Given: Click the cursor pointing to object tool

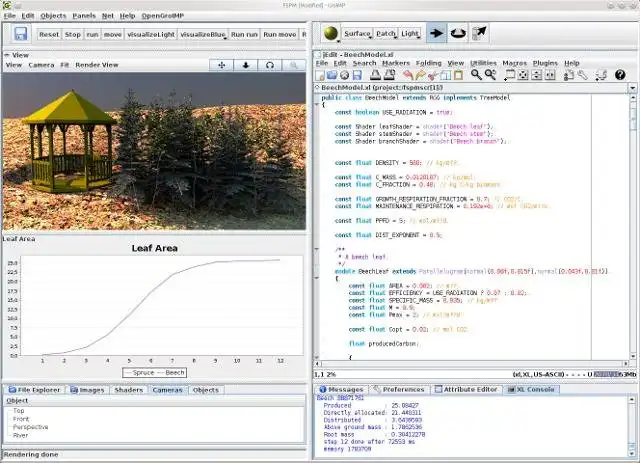Looking at the screenshot, I should (x=479, y=33).
